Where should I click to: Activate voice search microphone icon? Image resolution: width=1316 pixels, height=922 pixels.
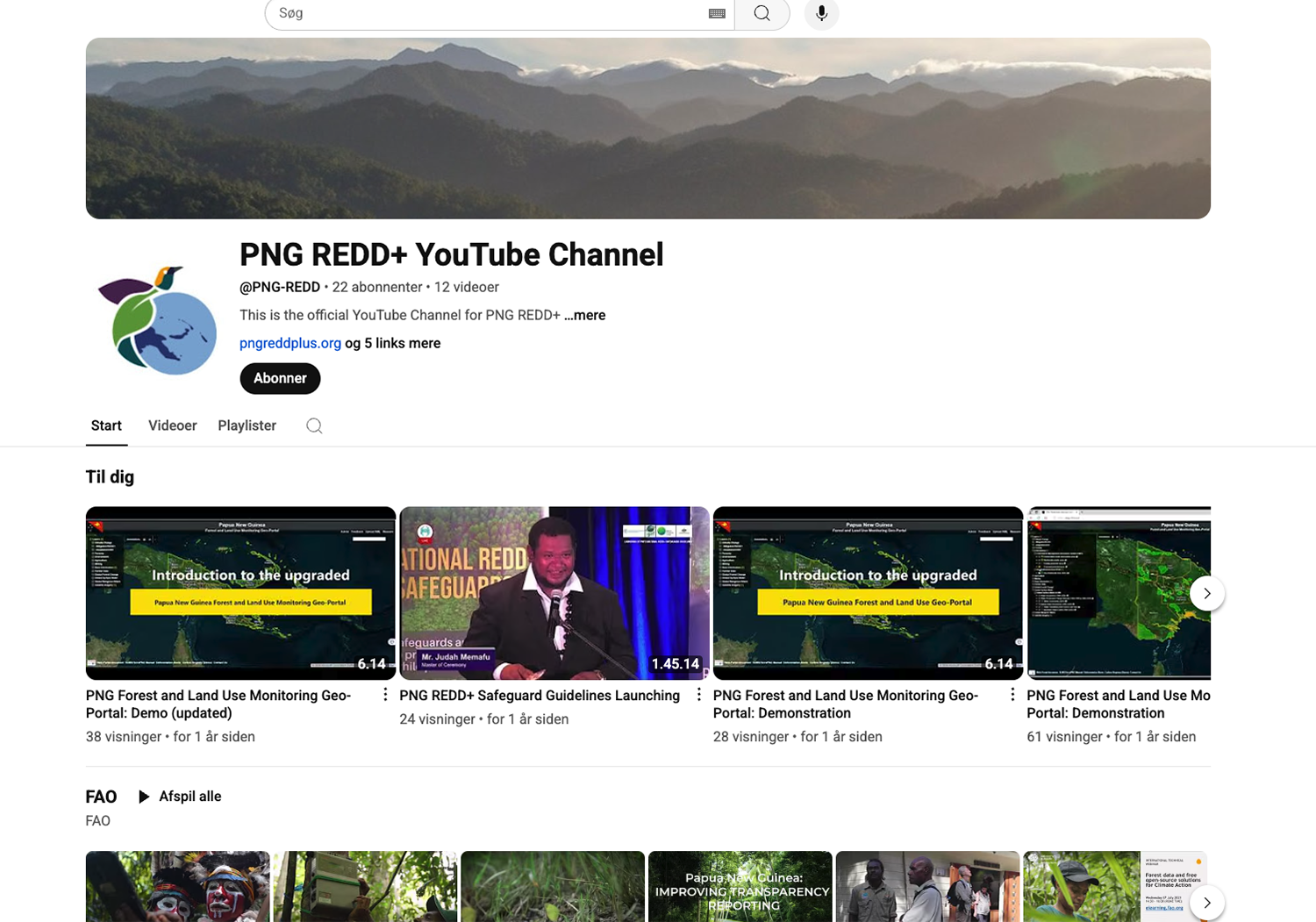pyautogui.click(x=821, y=13)
